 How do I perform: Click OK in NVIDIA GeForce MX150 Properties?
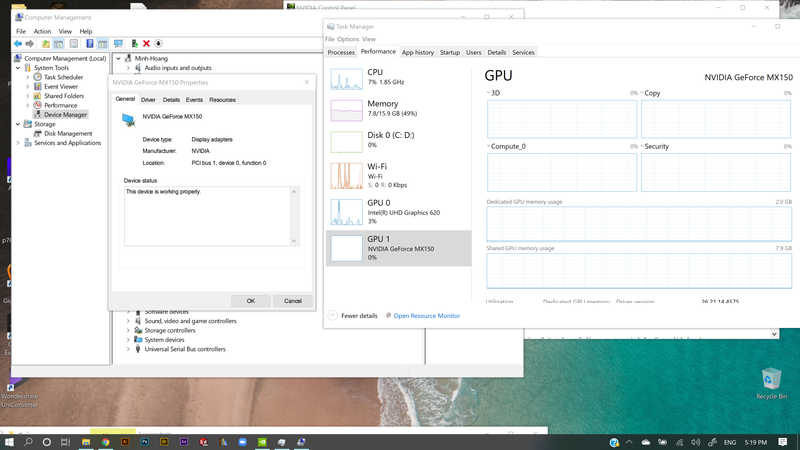tap(251, 301)
